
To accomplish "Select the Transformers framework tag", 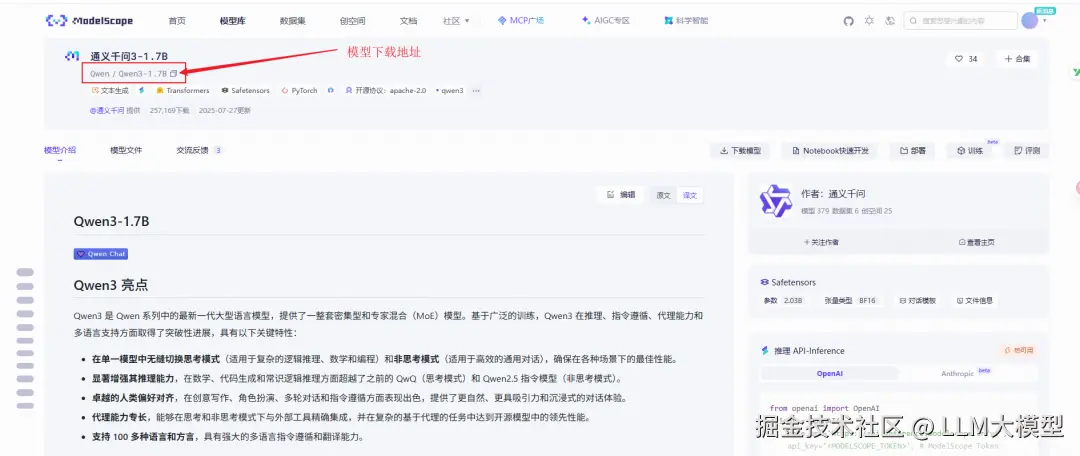I will coord(183,90).
